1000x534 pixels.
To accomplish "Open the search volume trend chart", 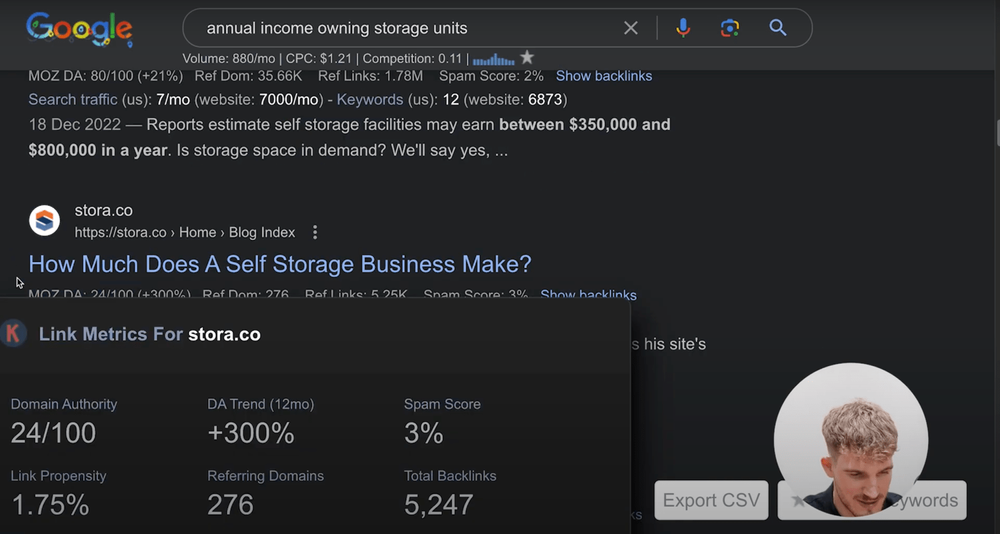I will point(494,59).
